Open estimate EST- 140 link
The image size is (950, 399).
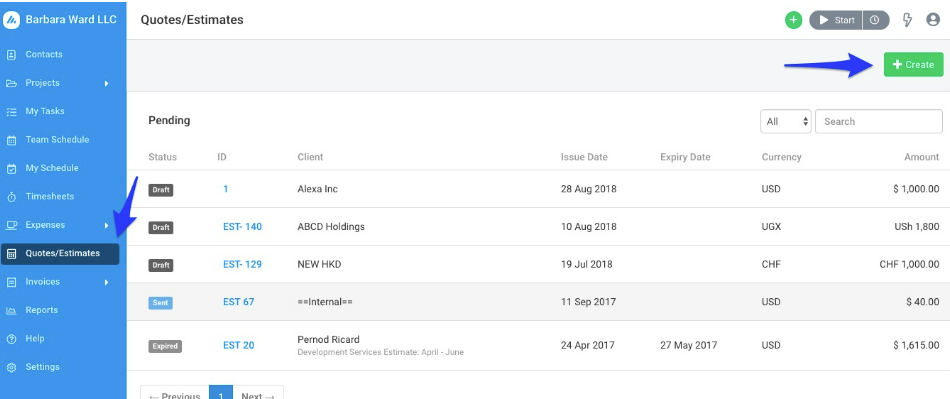[x=242, y=226]
